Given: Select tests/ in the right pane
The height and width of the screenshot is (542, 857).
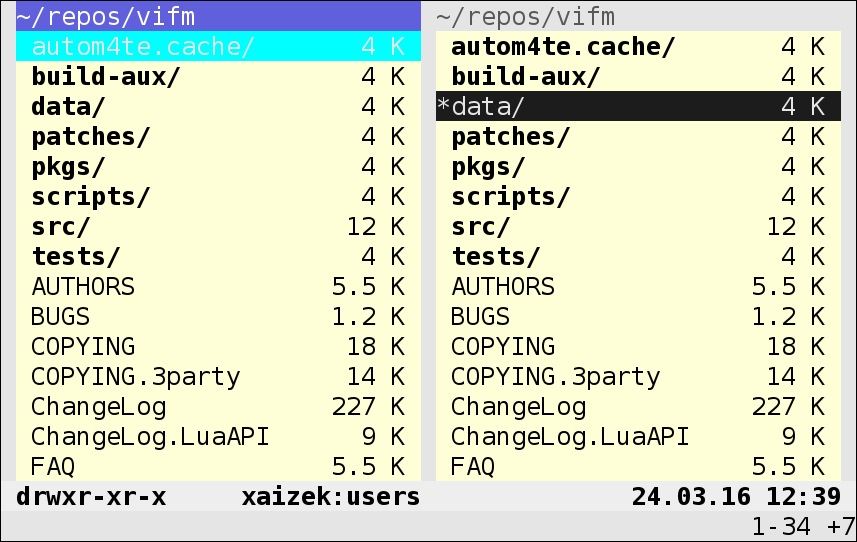Looking at the screenshot, I should (638, 256).
